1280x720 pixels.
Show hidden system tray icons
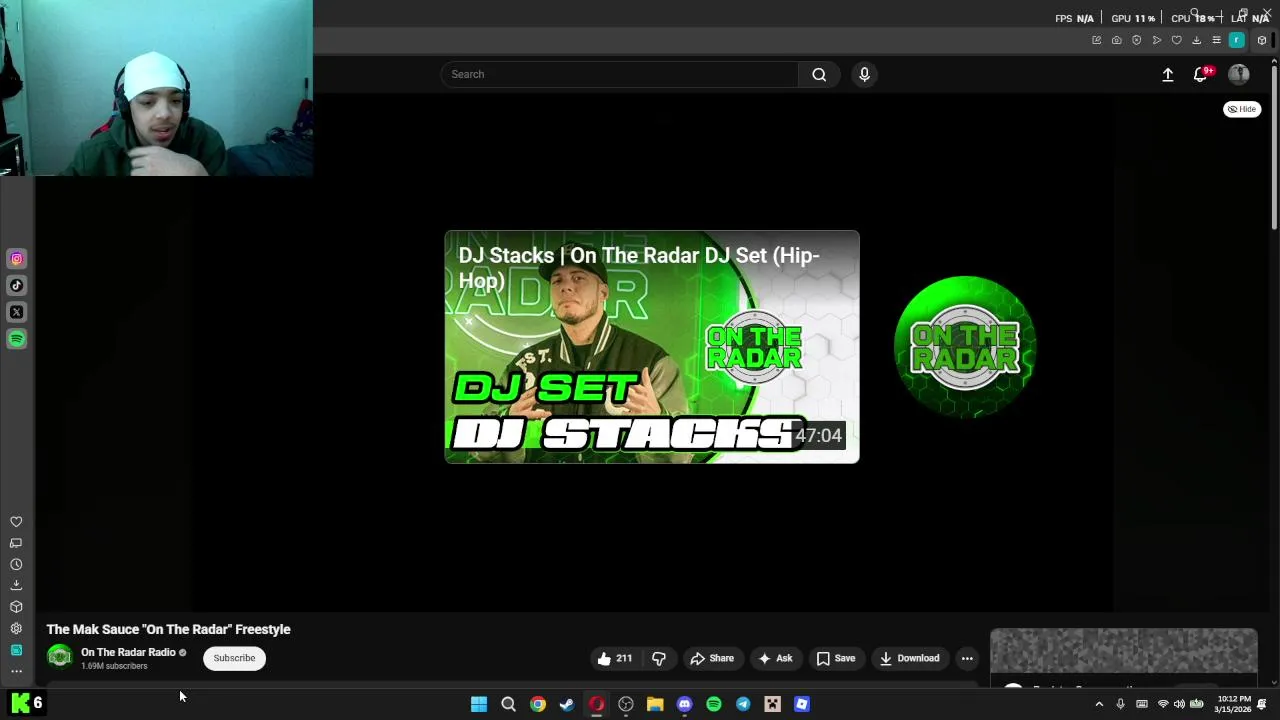1099,704
